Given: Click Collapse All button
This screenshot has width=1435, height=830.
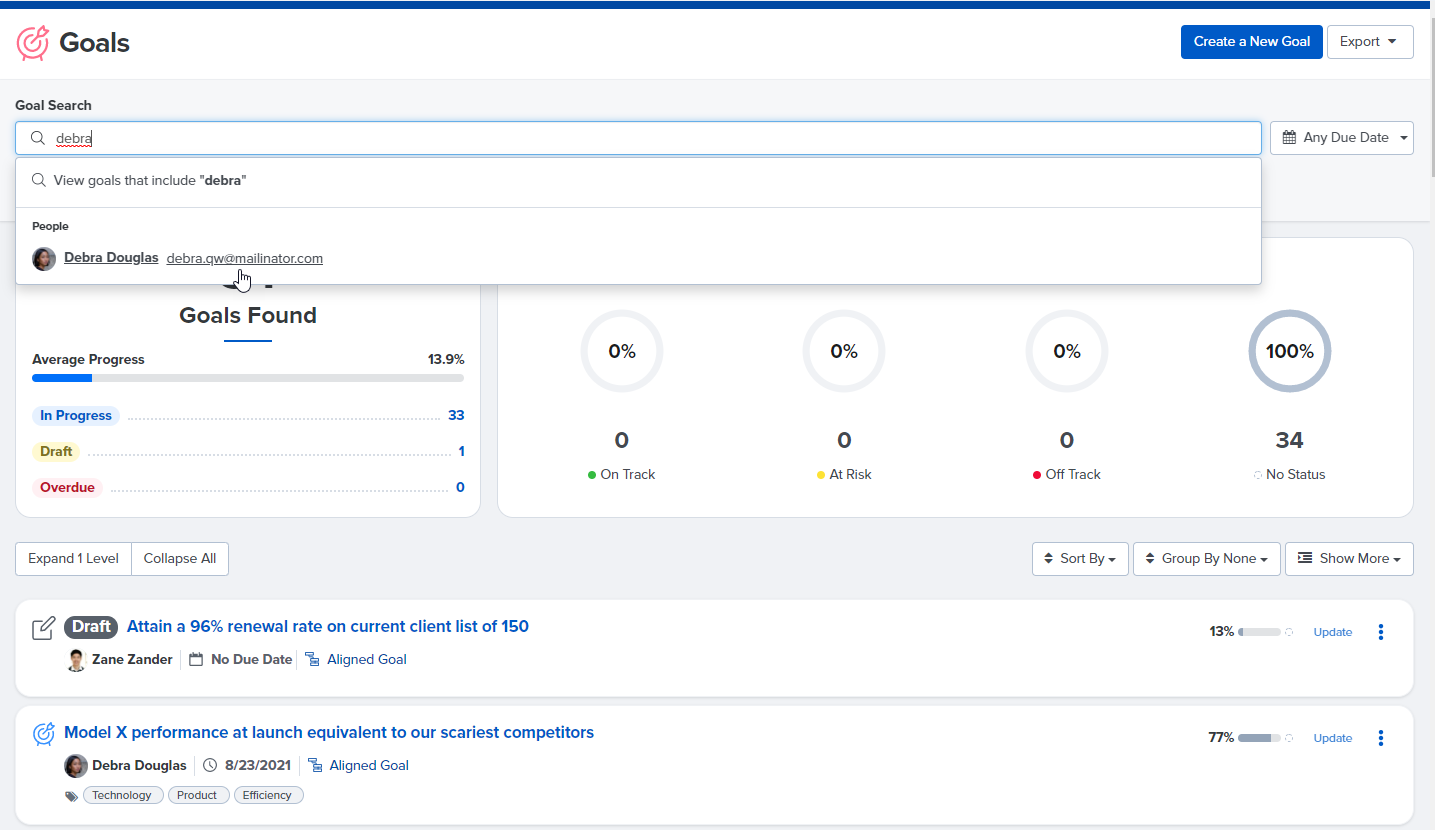Looking at the screenshot, I should pyautogui.click(x=180, y=559).
